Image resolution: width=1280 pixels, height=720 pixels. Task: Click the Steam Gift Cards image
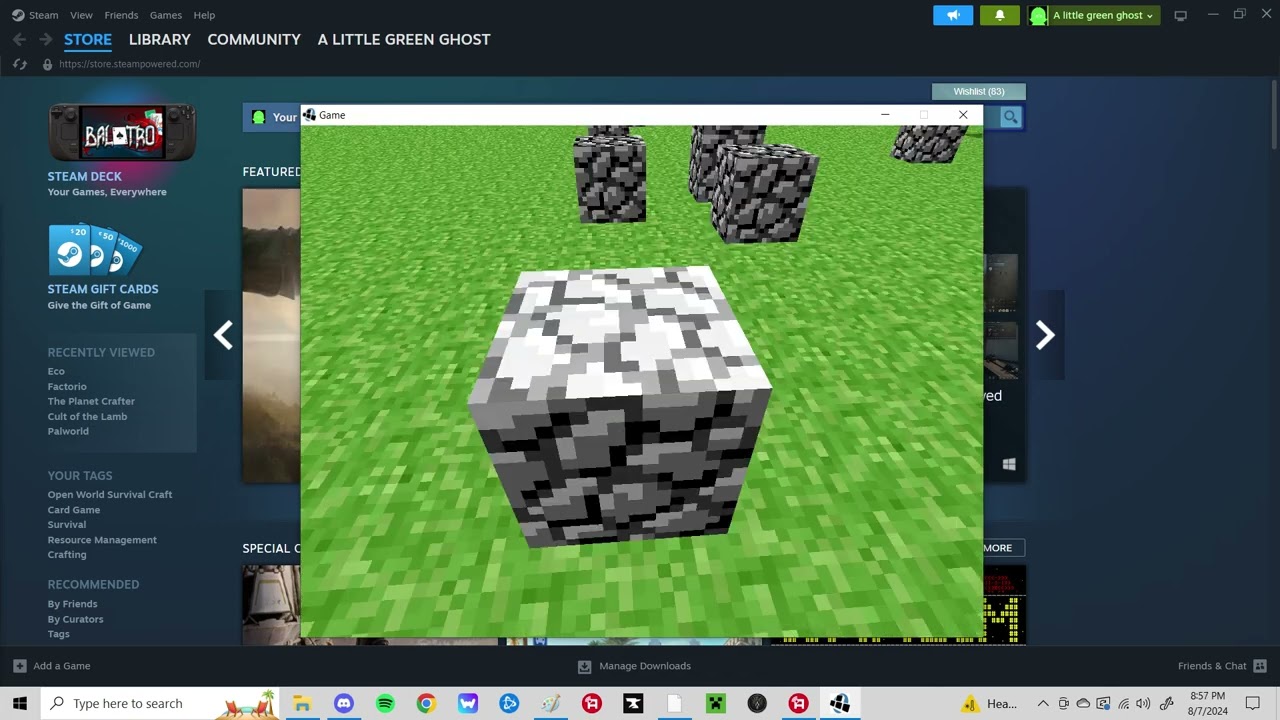point(96,250)
